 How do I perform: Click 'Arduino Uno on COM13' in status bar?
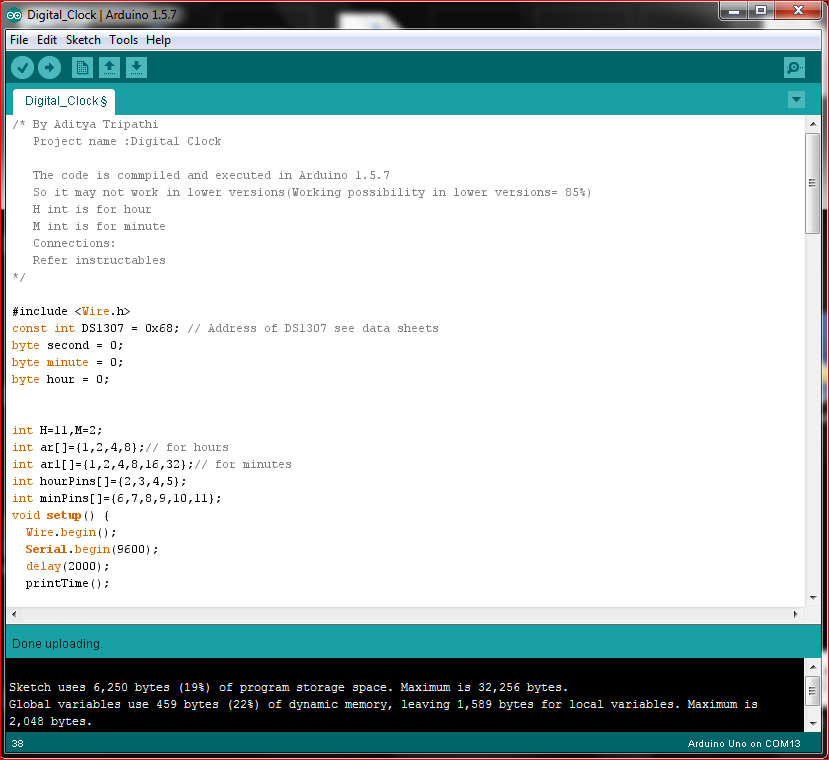744,744
